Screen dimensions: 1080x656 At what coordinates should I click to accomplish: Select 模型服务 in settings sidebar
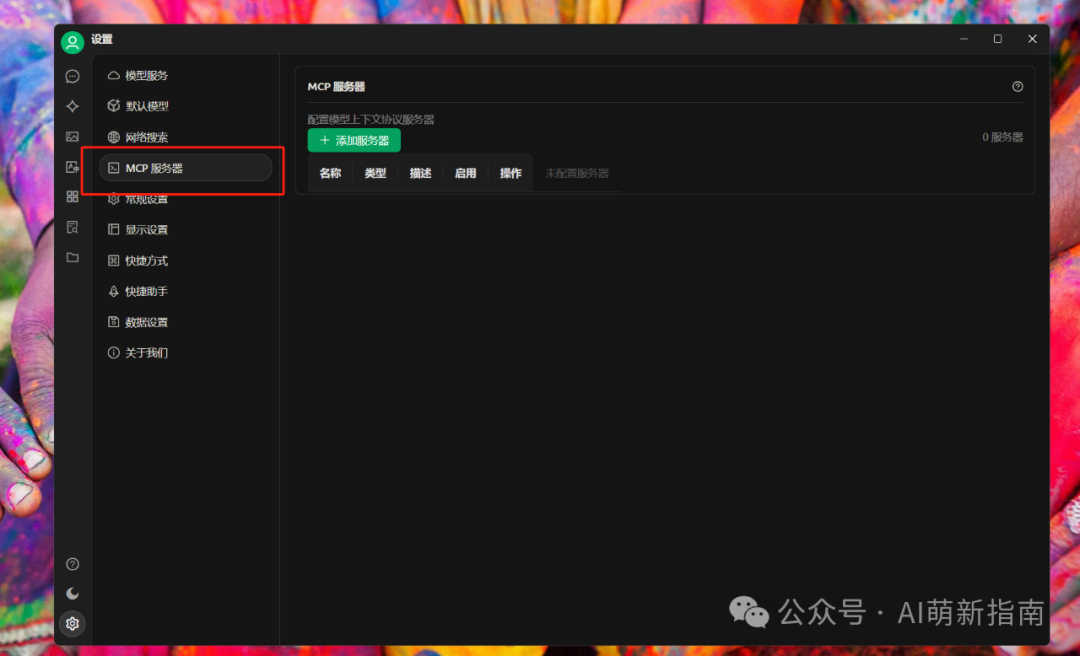click(x=143, y=75)
